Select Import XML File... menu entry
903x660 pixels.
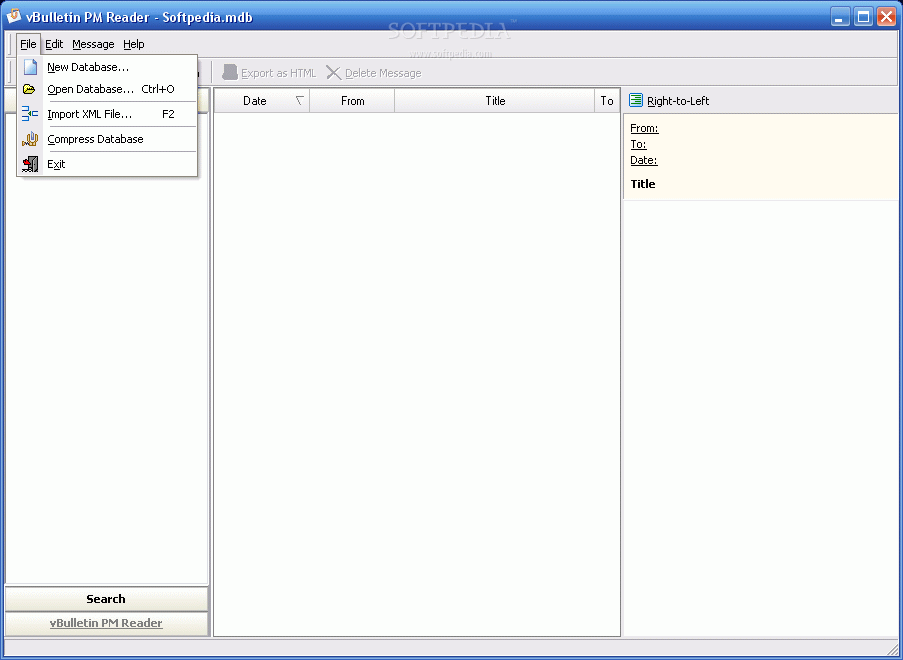click(x=108, y=114)
